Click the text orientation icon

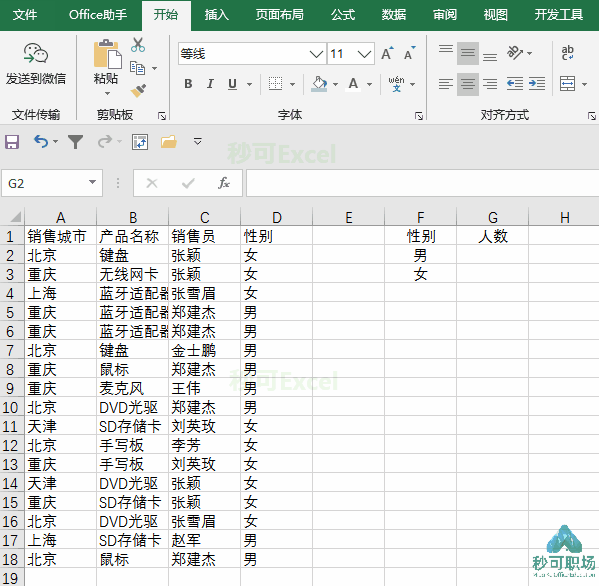coord(515,53)
